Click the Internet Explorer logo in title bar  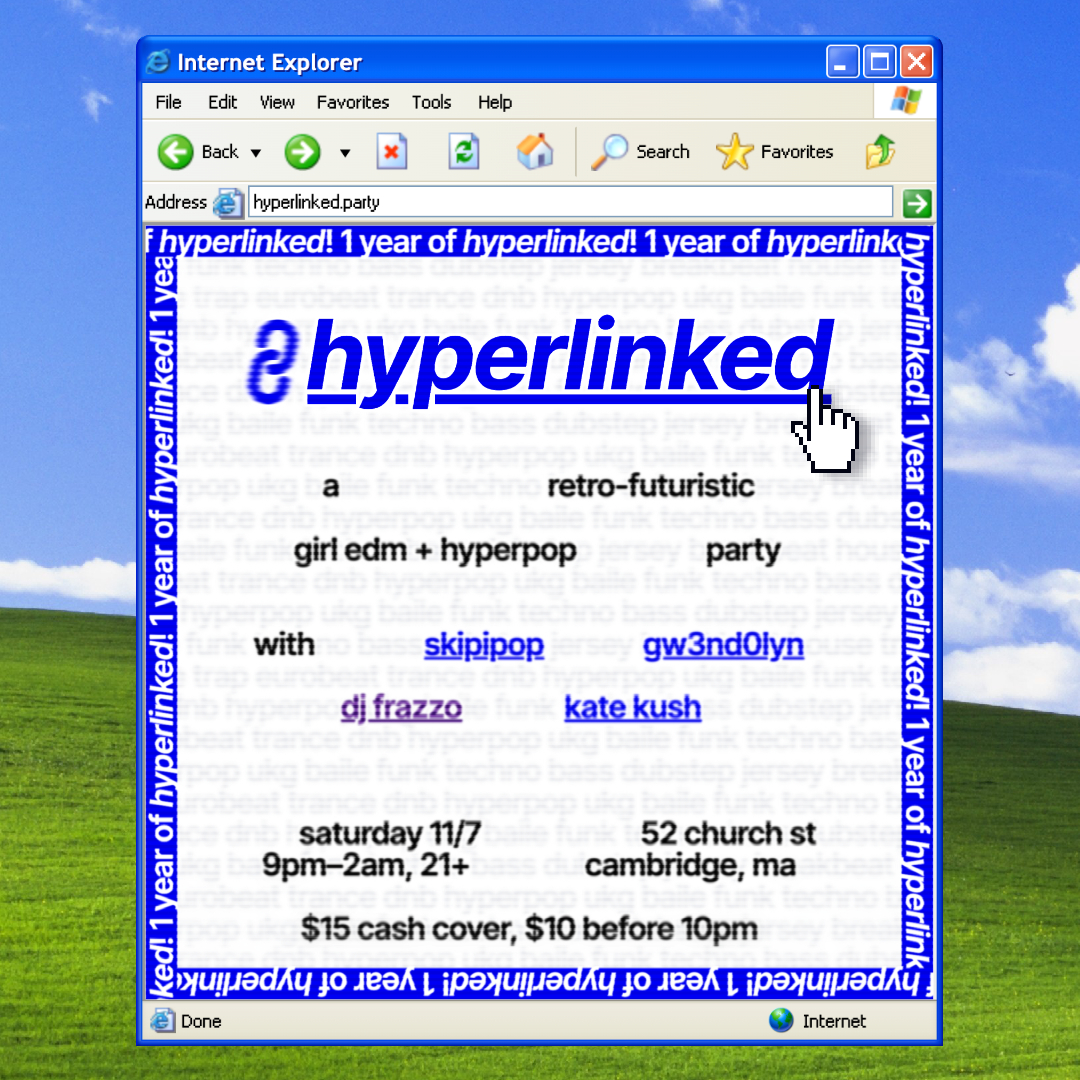(158, 62)
